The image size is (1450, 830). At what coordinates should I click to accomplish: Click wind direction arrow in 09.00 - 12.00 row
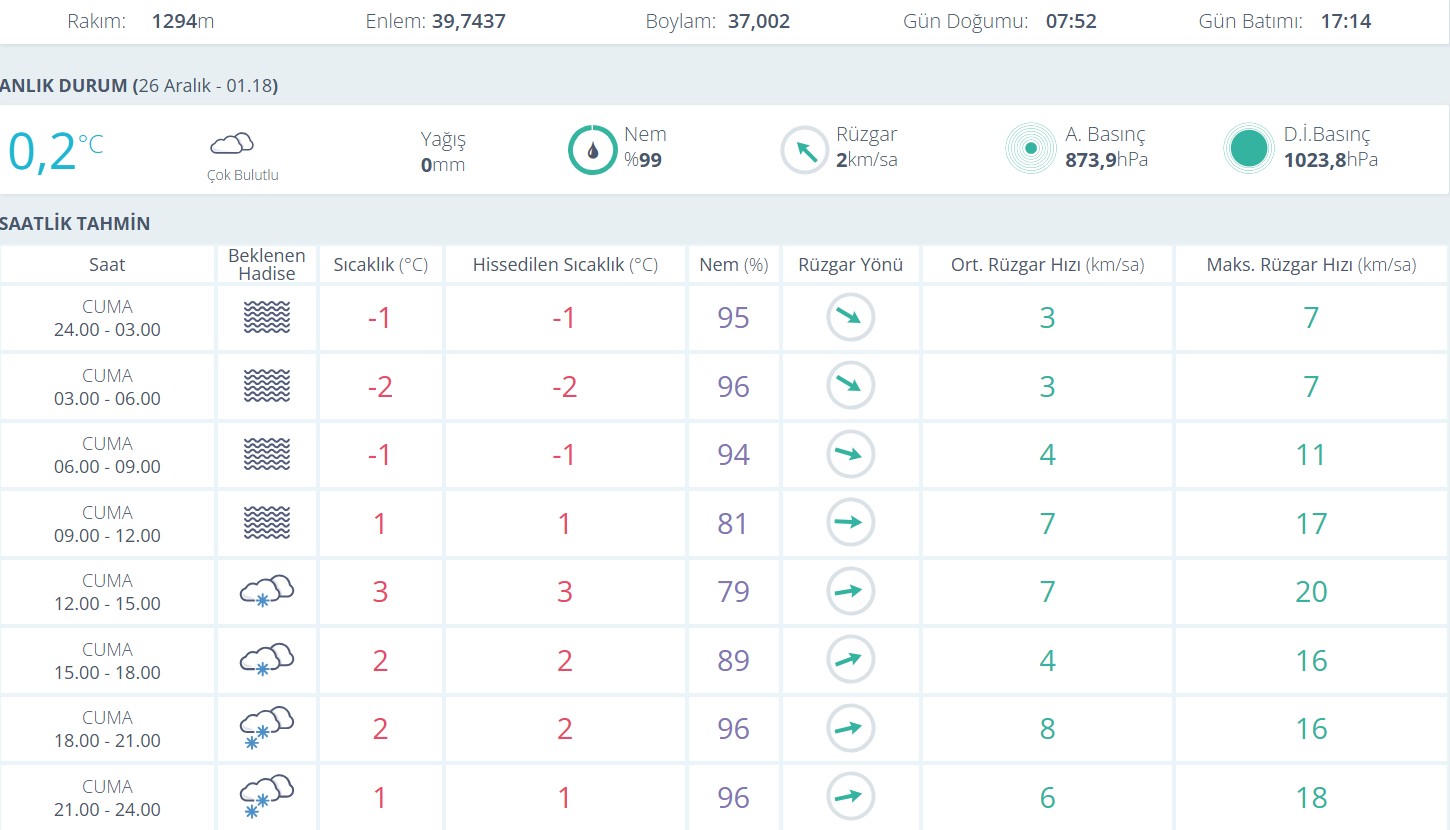point(850,522)
